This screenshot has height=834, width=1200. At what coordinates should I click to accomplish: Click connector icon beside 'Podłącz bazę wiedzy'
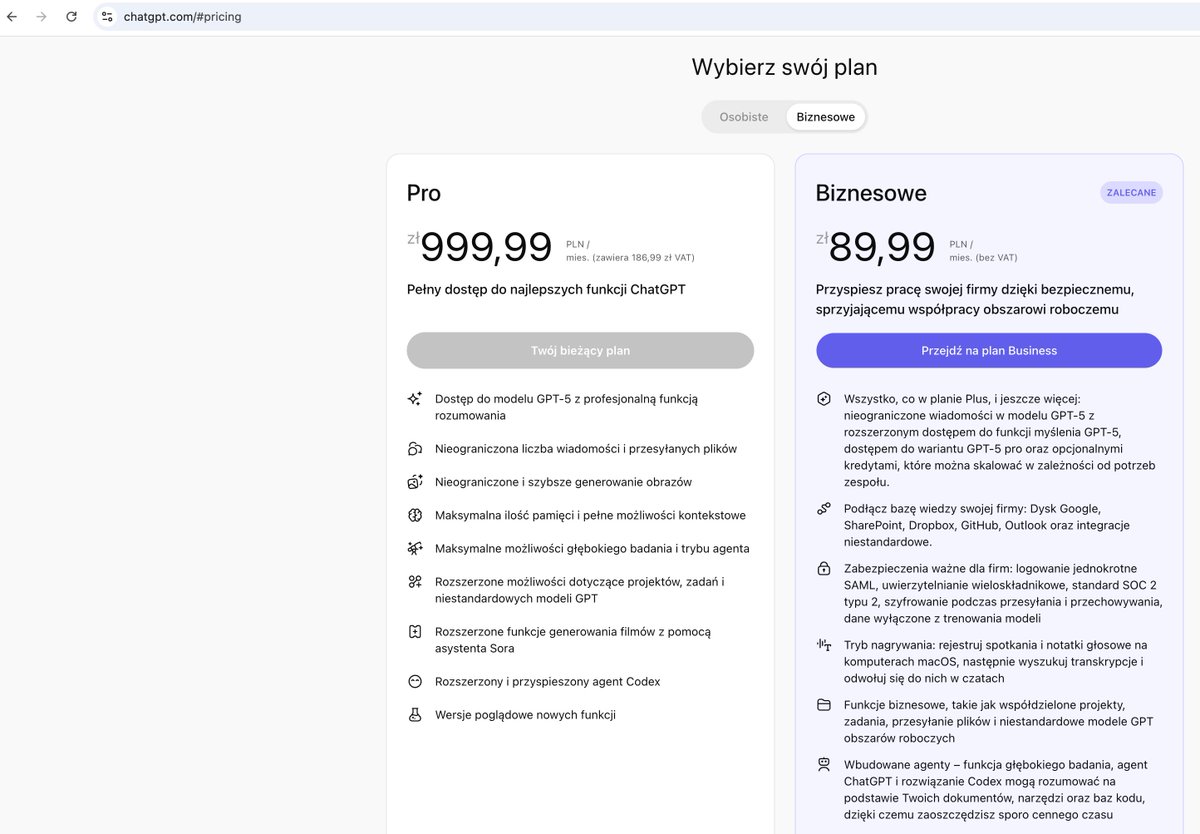[x=824, y=509]
